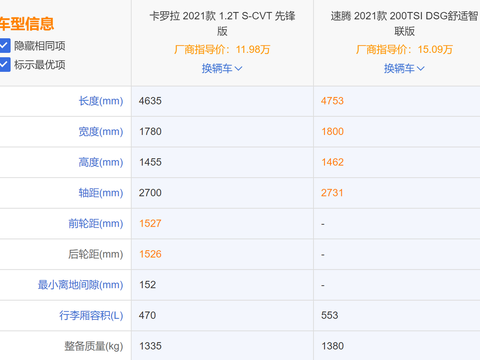480x360 pixels.
Task: Click the 卡罗拉 2021款 1.2T S-CVT title
Action: [x=222, y=23]
